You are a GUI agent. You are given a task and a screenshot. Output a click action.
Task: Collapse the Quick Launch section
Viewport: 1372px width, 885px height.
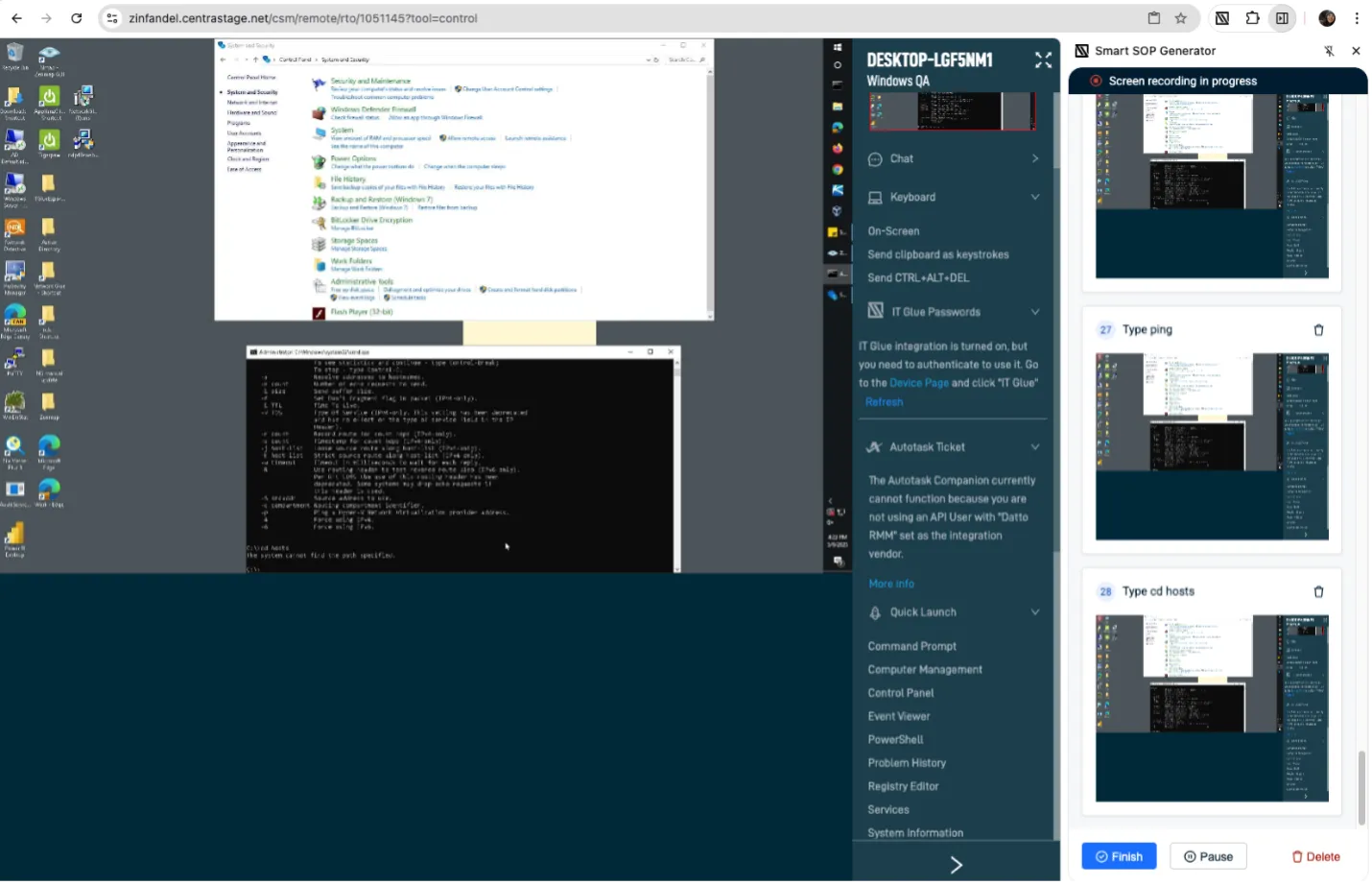pyautogui.click(x=1034, y=612)
